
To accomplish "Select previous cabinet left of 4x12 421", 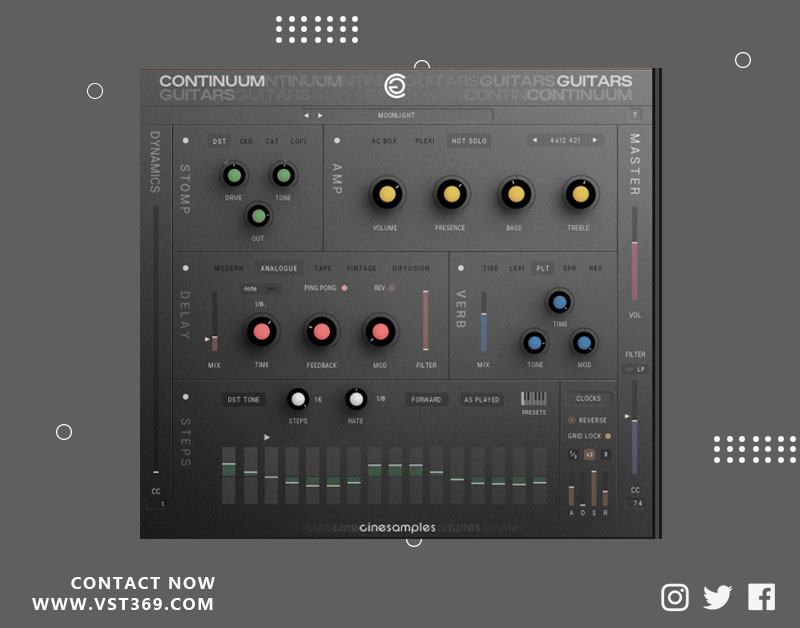I will pyautogui.click(x=534, y=140).
